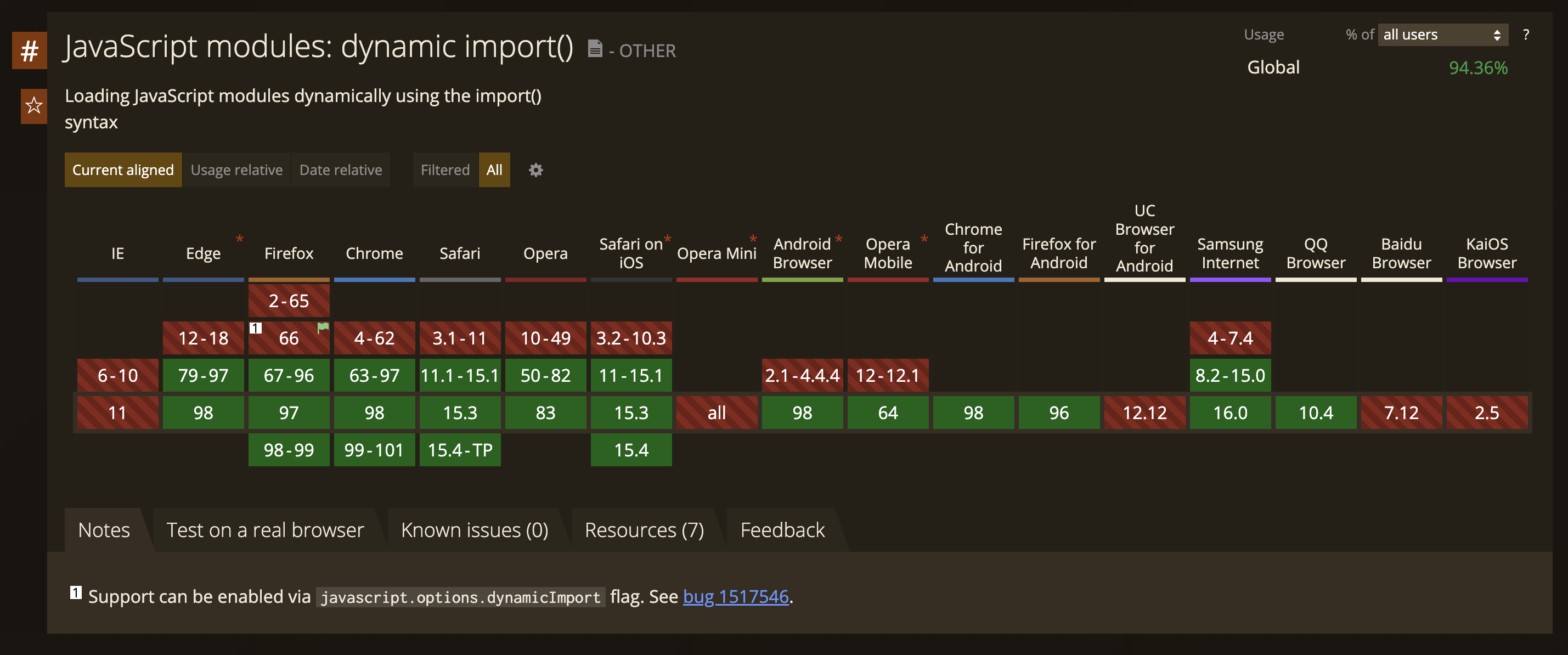Click Safari 3.1-11 cell
The height and width of the screenshot is (655, 1568).
pyautogui.click(x=460, y=338)
